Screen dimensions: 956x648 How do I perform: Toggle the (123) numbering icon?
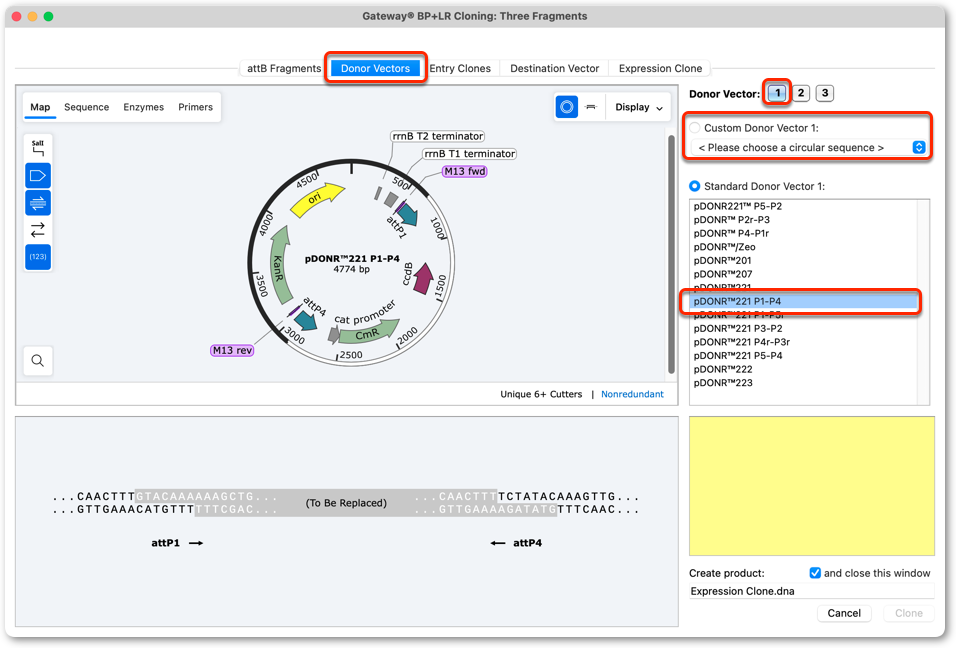tap(38, 257)
